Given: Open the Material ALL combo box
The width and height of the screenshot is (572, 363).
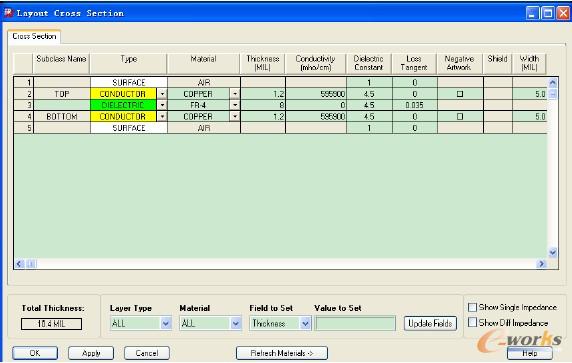Looking at the screenshot, I should (x=210, y=323).
